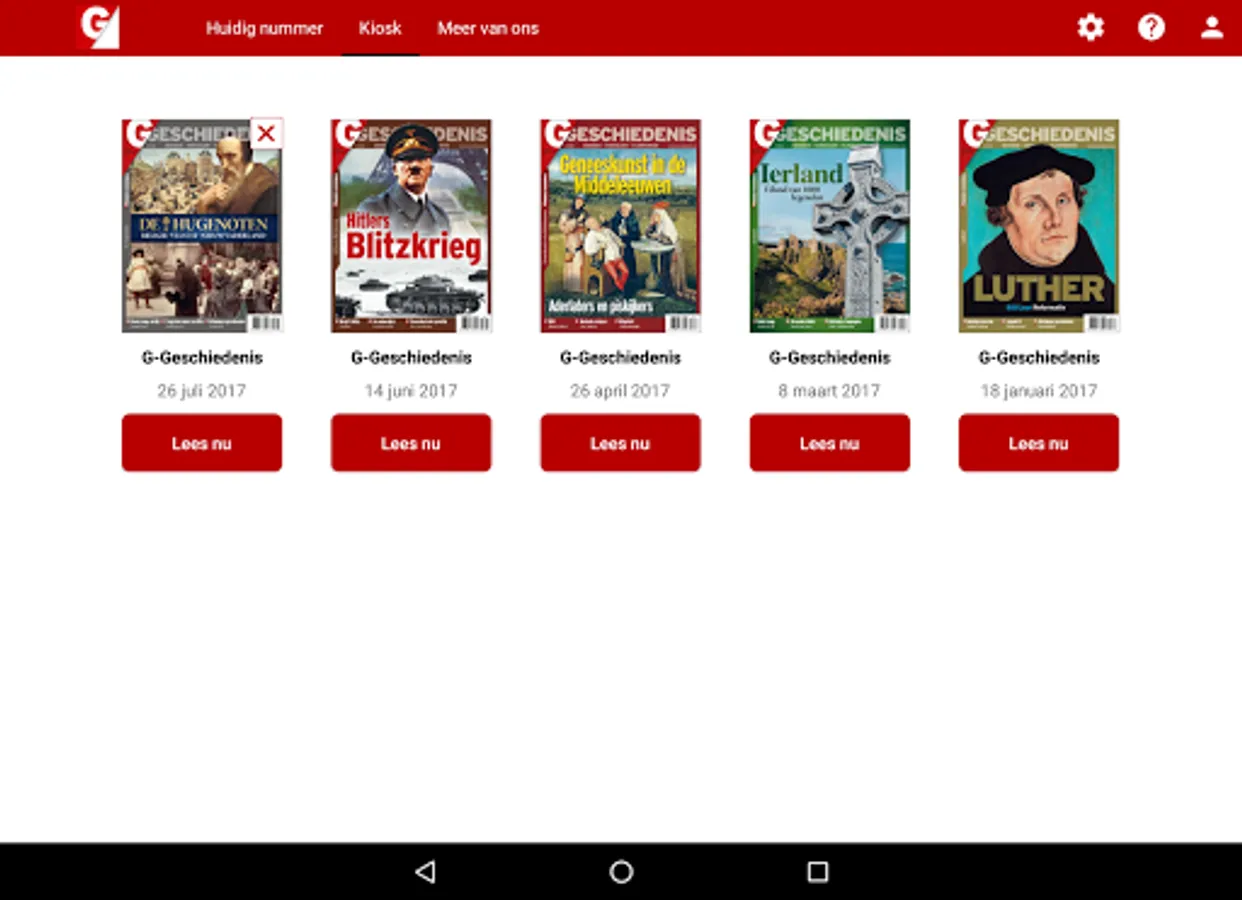Image resolution: width=1242 pixels, height=900 pixels.
Task: Read the 14 juni 2017 issue now
Action: coord(411,443)
